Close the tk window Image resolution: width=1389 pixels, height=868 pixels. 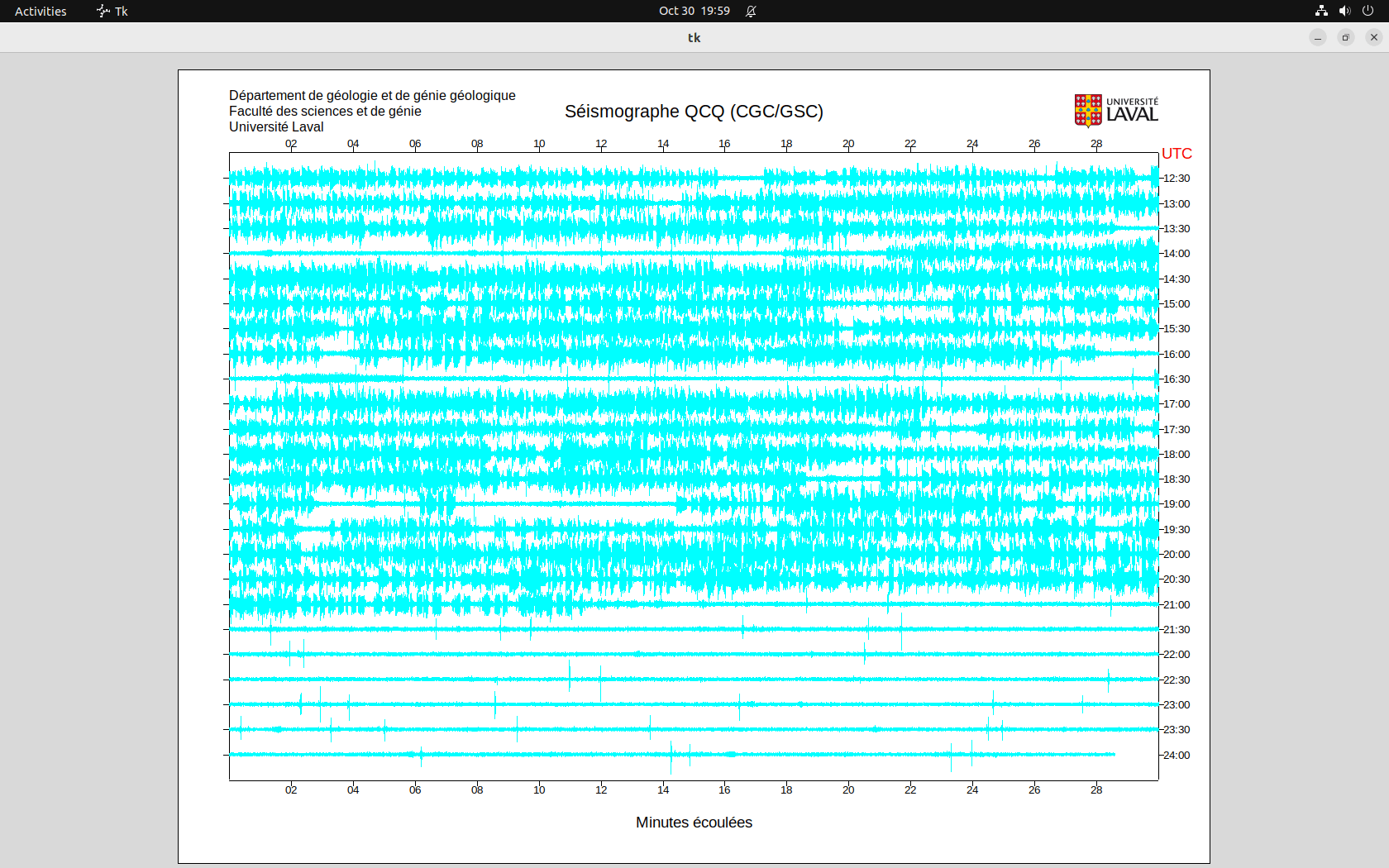point(1374,37)
